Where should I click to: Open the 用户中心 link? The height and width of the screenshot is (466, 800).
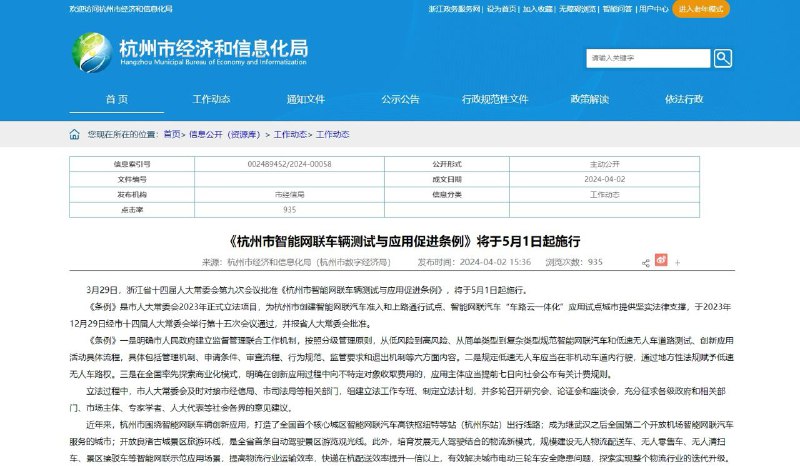coord(654,9)
